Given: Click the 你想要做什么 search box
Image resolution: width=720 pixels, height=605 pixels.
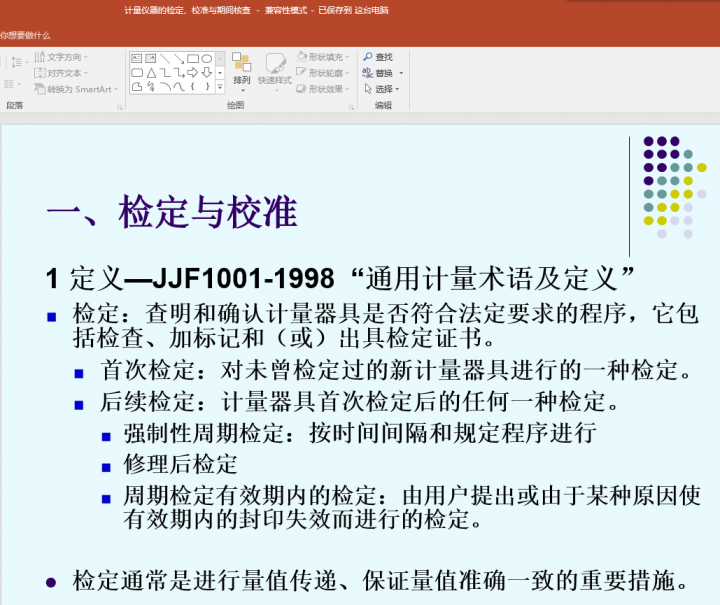Looking at the screenshot, I should coord(26,35).
